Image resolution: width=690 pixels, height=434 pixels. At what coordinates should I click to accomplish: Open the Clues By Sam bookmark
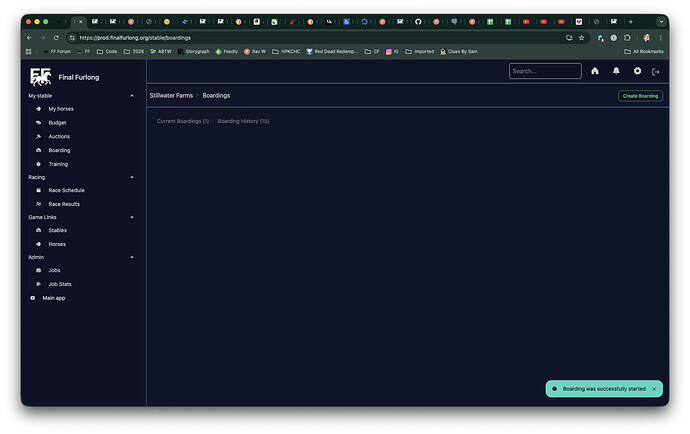click(459, 51)
